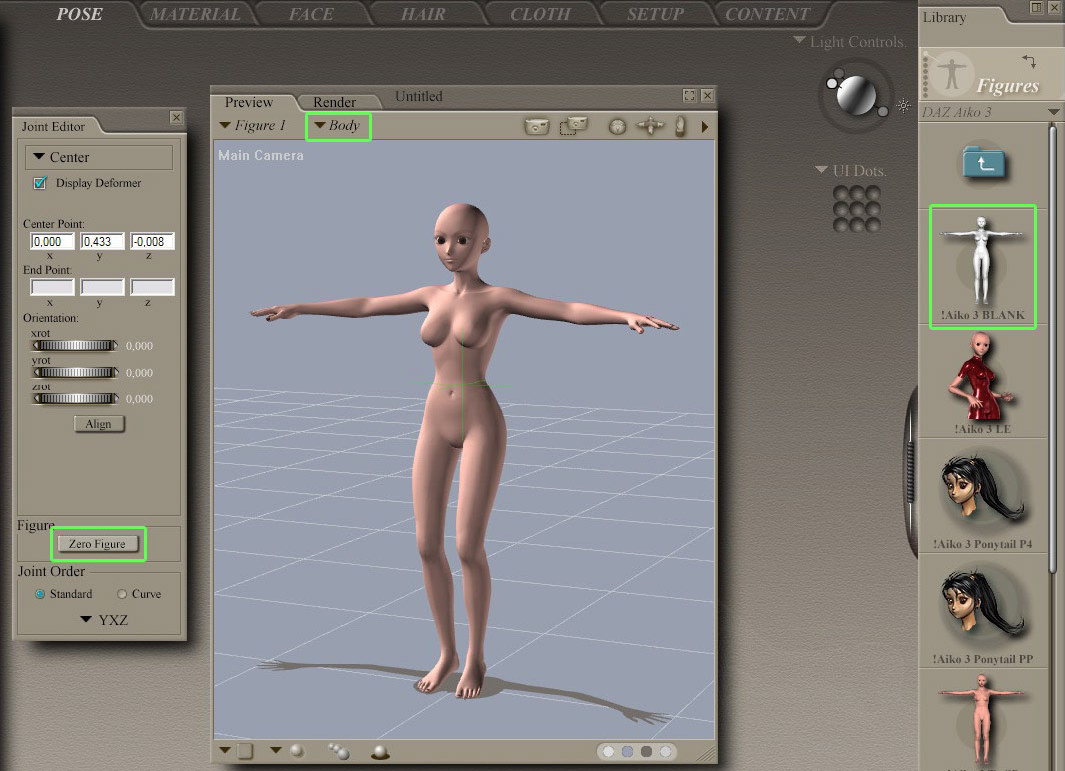Click the up-folder icon in Library
Screen dimensions: 1065x771
(x=983, y=162)
